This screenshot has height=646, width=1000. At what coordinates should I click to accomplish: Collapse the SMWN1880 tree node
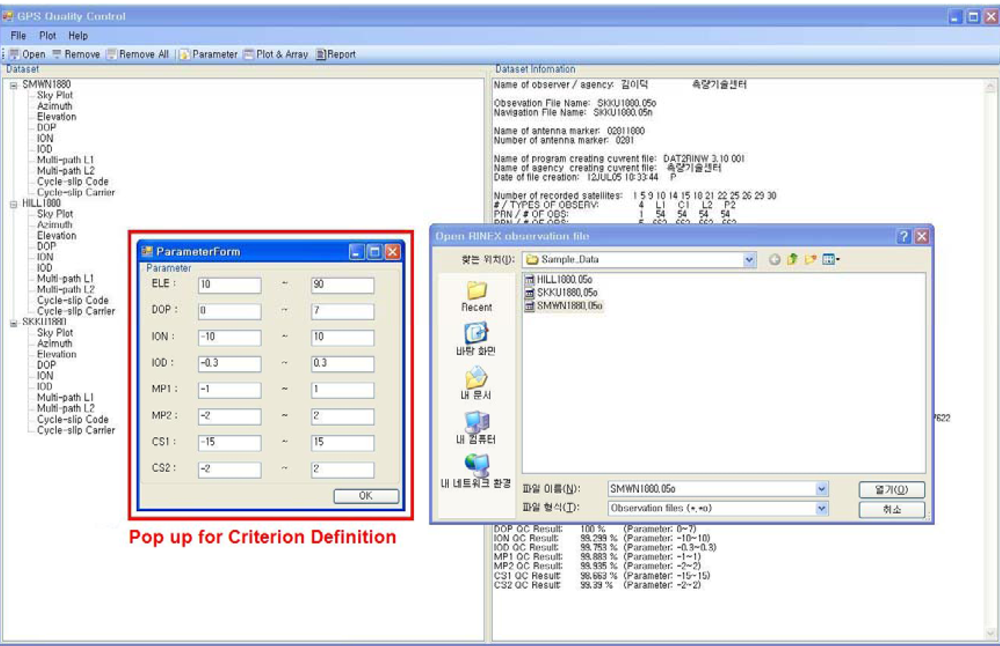click(14, 85)
